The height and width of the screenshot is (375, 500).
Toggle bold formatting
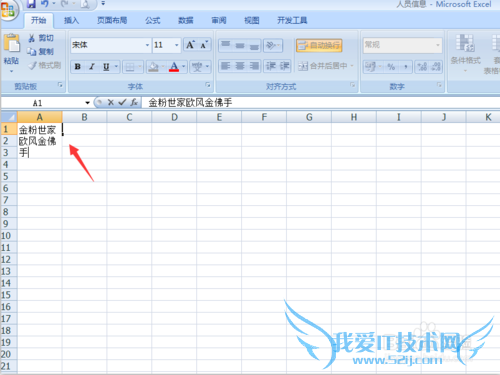[77, 67]
